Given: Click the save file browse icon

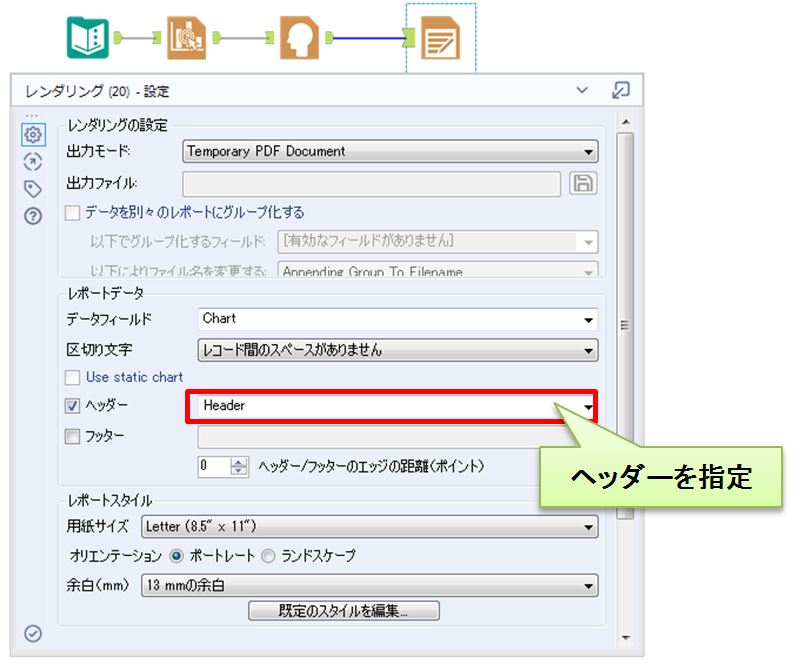Looking at the screenshot, I should pos(582,183).
